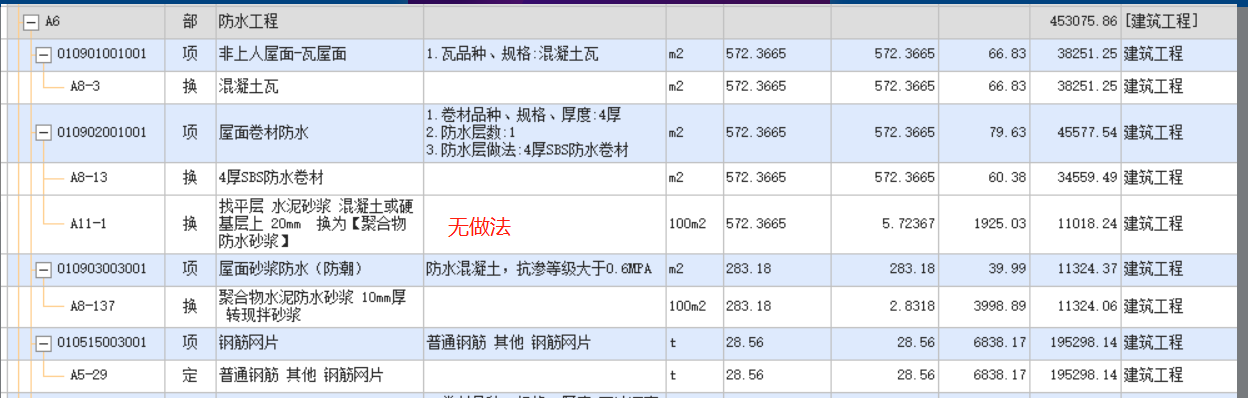1248x398 pixels.
Task: Collapse item 010902001001 tree node
Action: pos(43,132)
